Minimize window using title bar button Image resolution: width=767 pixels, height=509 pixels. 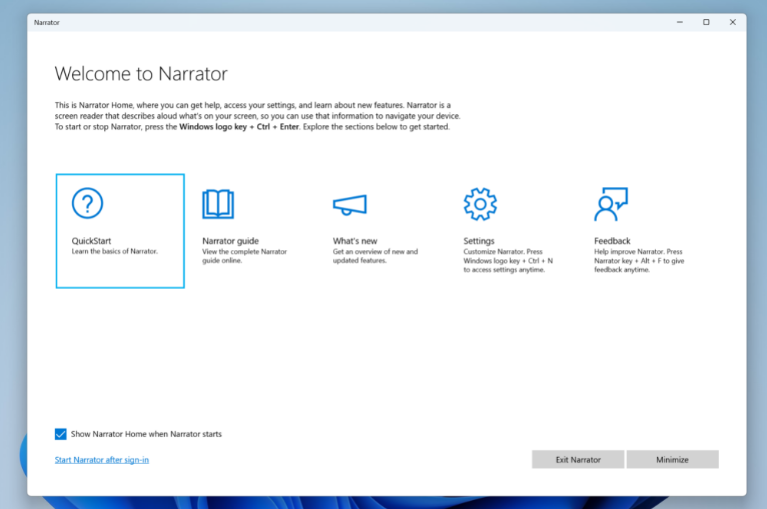pyautogui.click(x=679, y=22)
